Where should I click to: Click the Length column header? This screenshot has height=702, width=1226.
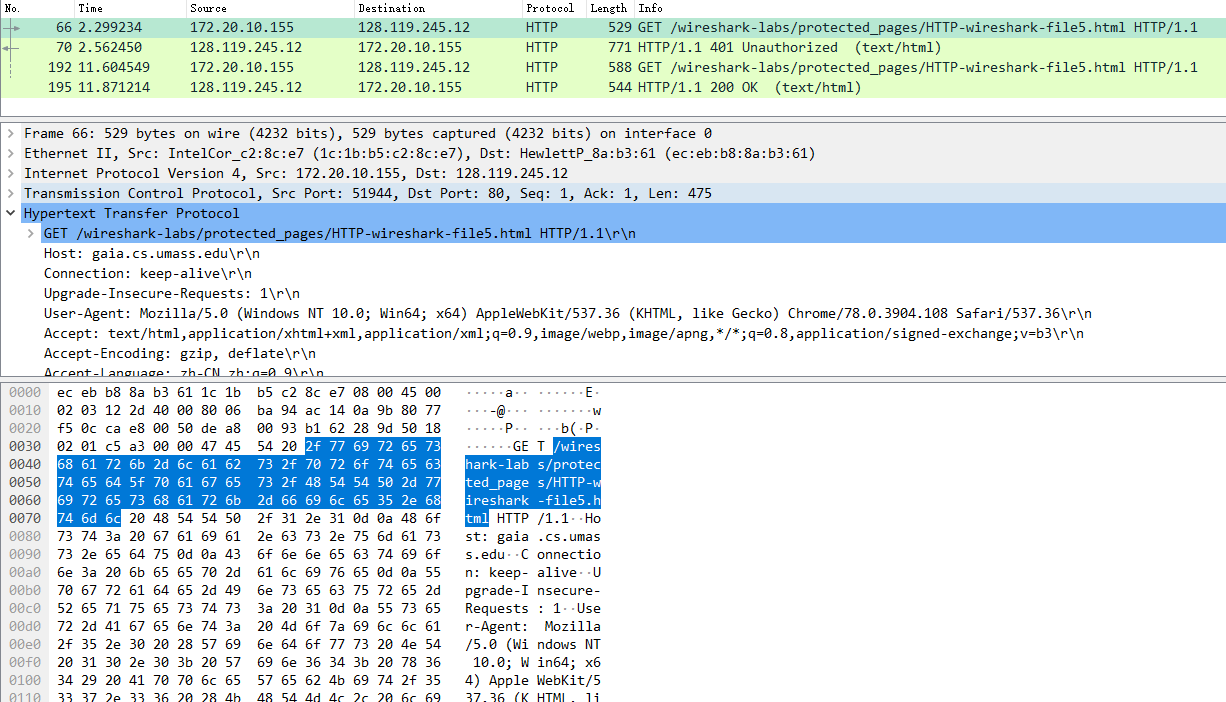(x=610, y=8)
